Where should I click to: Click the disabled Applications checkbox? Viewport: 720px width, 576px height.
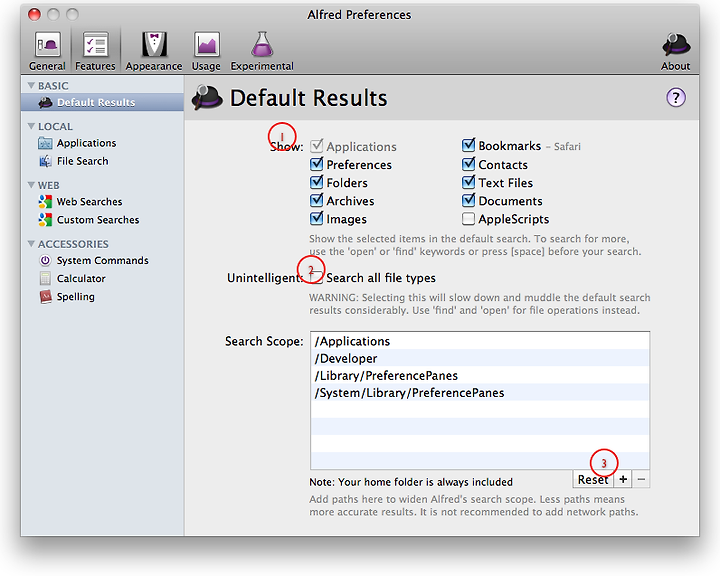[x=316, y=146]
